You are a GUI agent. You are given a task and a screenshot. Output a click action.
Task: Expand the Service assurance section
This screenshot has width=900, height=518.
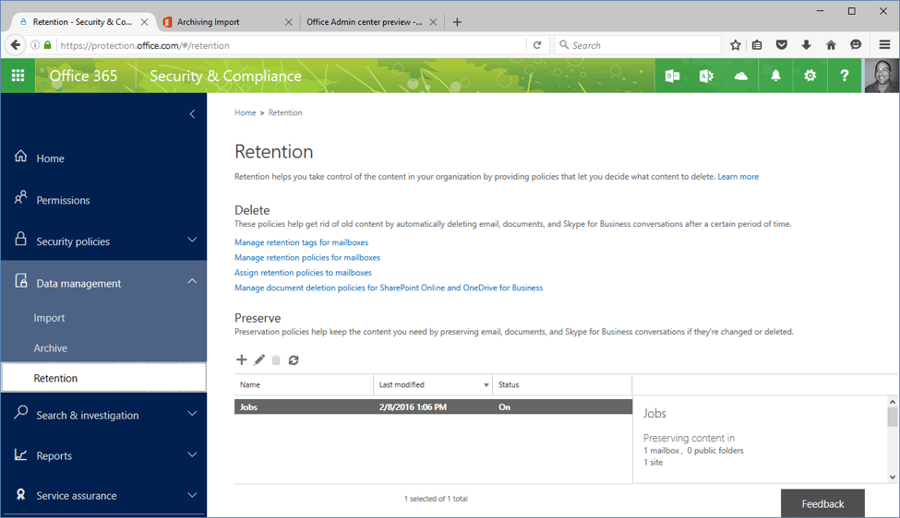click(x=192, y=494)
